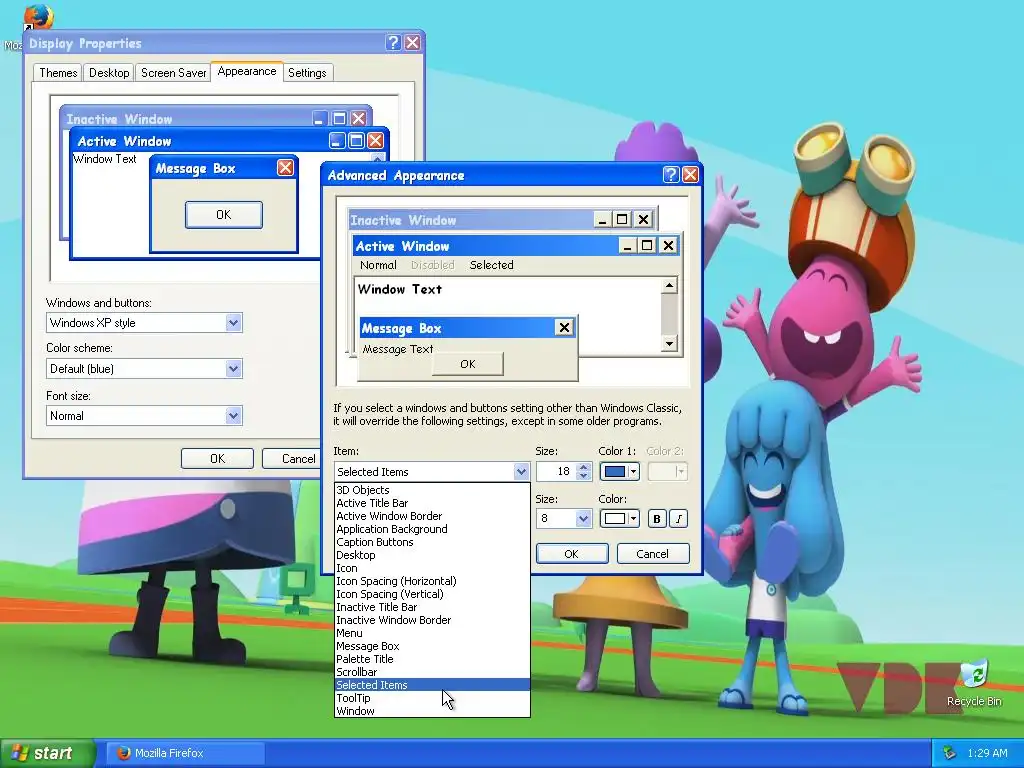The image size is (1024, 768).
Task: Click the Advanced Appearance help icon
Action: [671, 174]
